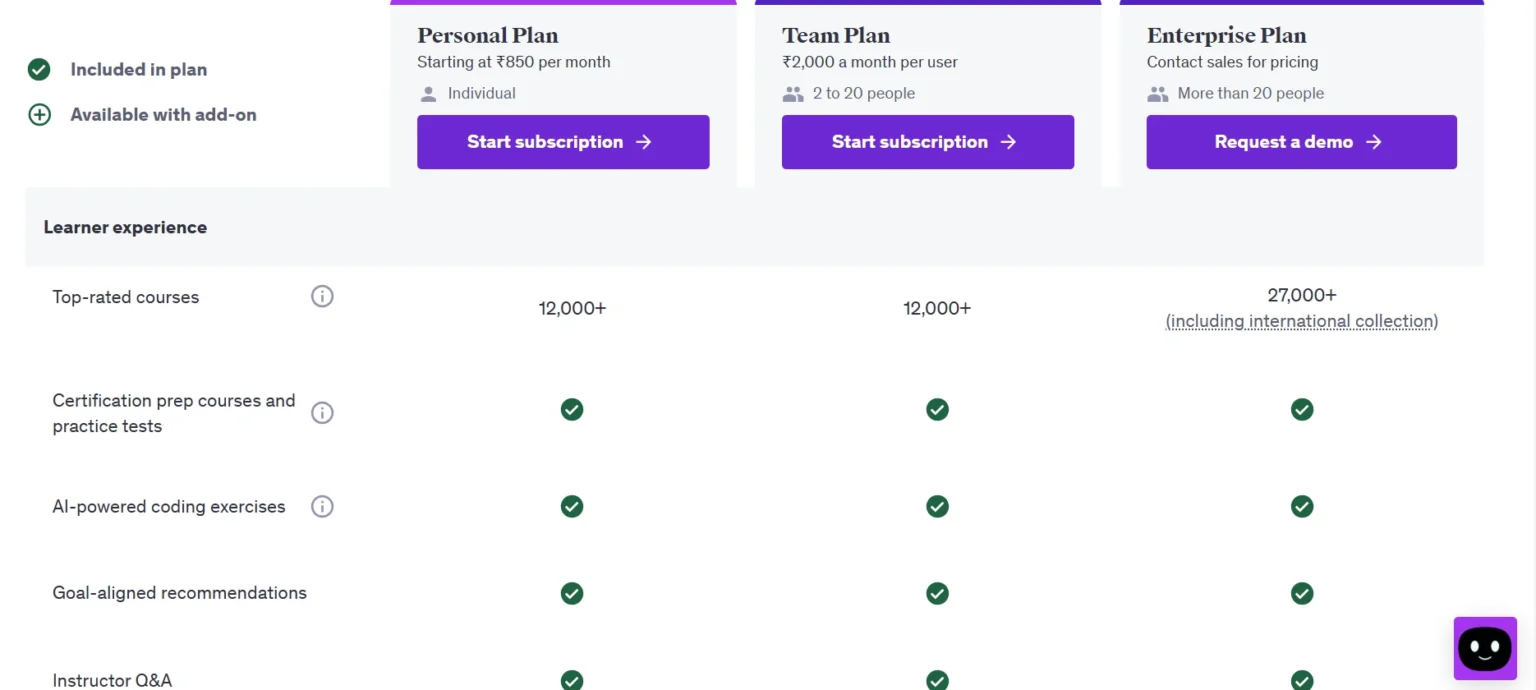Click Enterprise Plan people group icon

point(1158,94)
